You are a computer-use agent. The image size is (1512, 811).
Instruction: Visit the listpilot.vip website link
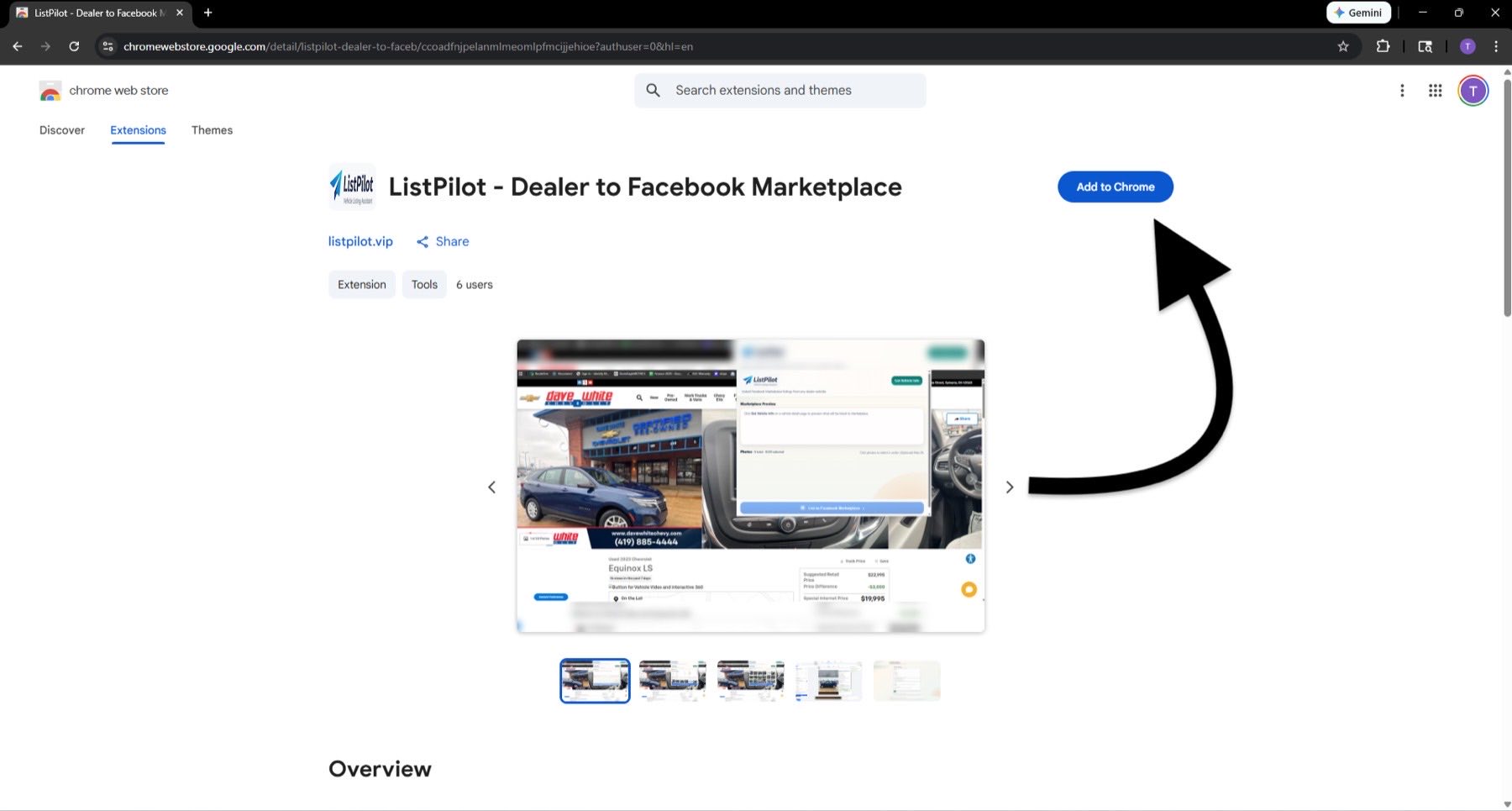coord(360,241)
